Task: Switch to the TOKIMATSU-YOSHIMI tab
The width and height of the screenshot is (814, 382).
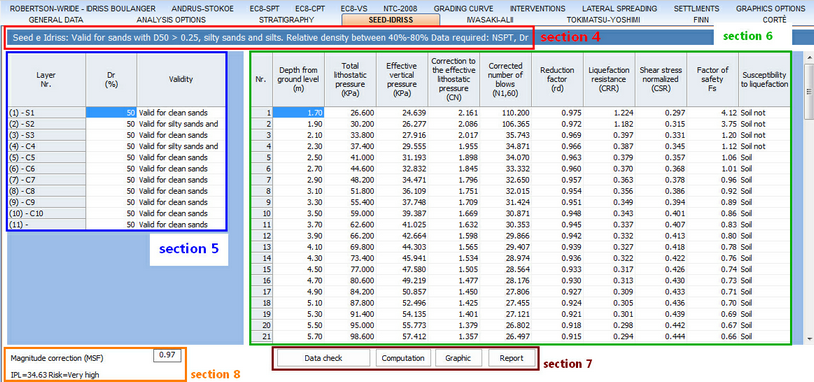Action: [x=603, y=20]
